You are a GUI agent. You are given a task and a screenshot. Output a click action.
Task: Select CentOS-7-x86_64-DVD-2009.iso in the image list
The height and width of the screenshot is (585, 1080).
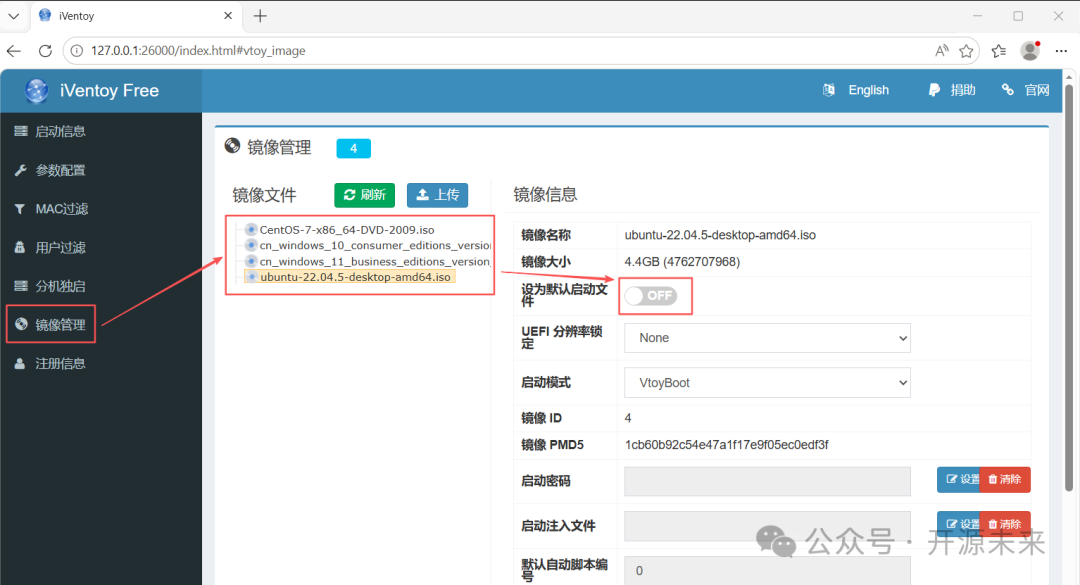[346, 230]
